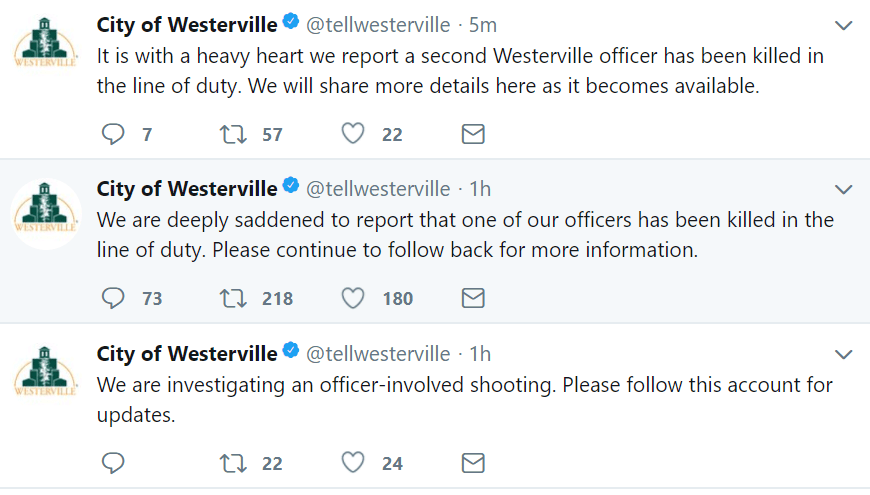Image resolution: width=870 pixels, height=495 pixels.
Task: Like the officer-involved shooting tweet
Action: pos(353,462)
